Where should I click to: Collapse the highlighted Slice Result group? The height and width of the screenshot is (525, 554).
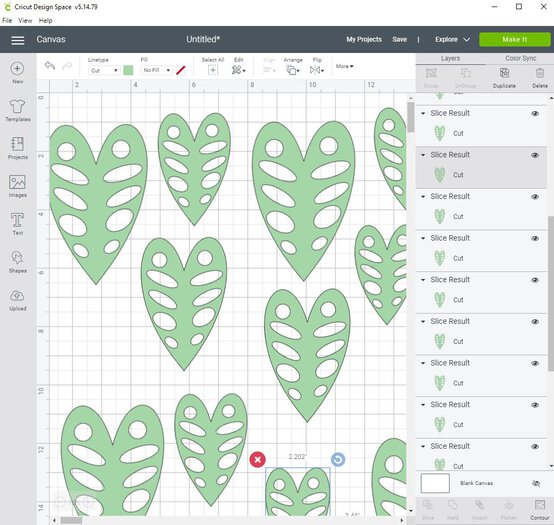coord(423,155)
